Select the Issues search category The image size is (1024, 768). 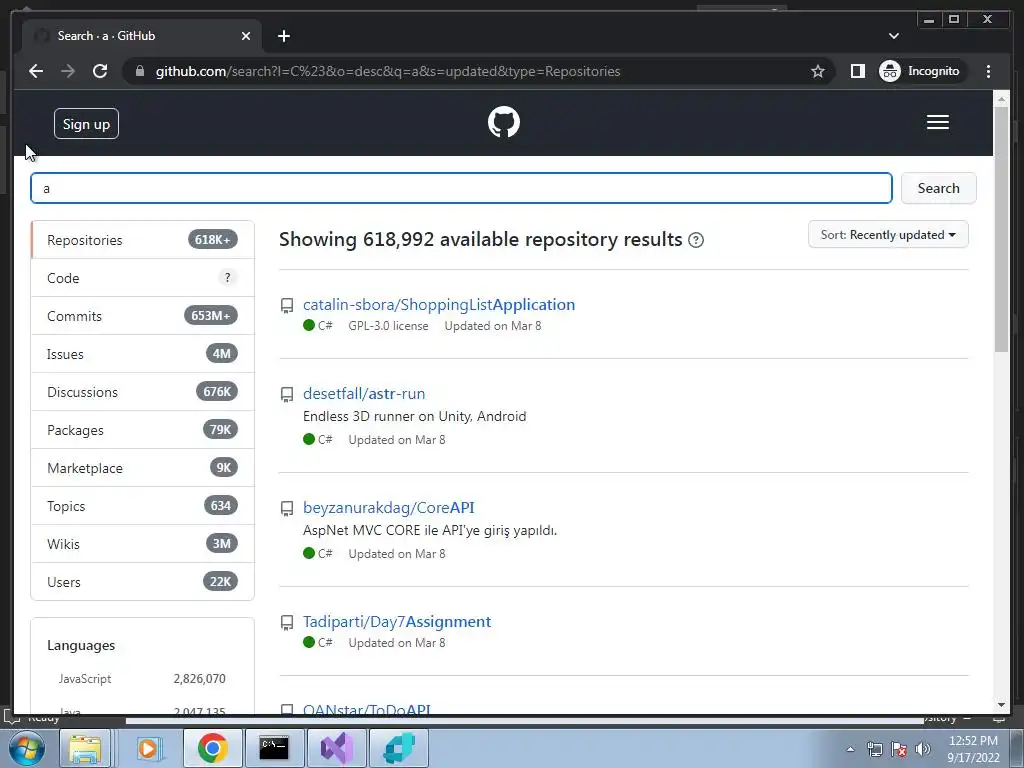click(142, 354)
